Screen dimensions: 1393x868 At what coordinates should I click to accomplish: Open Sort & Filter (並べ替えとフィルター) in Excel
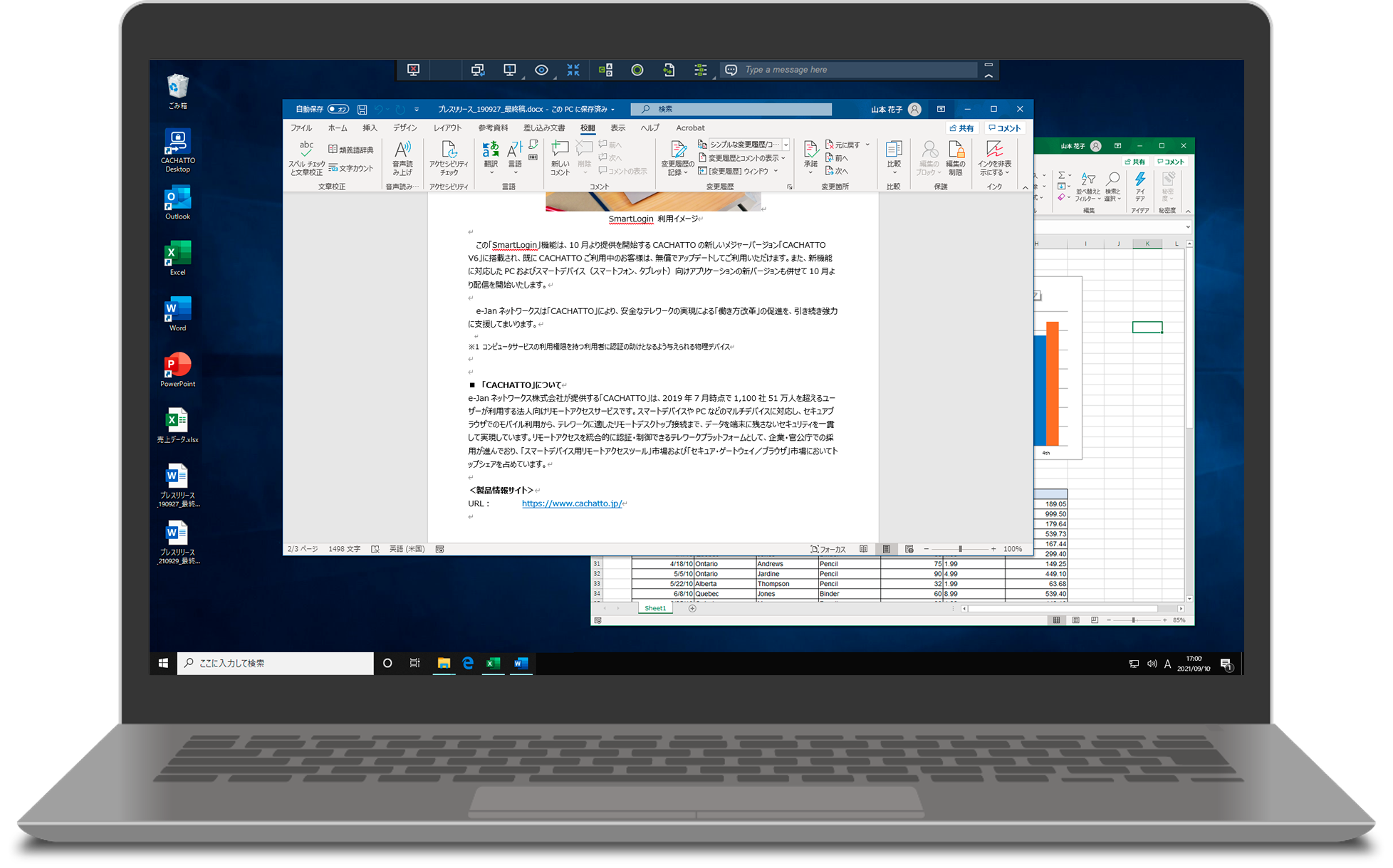point(1087,187)
